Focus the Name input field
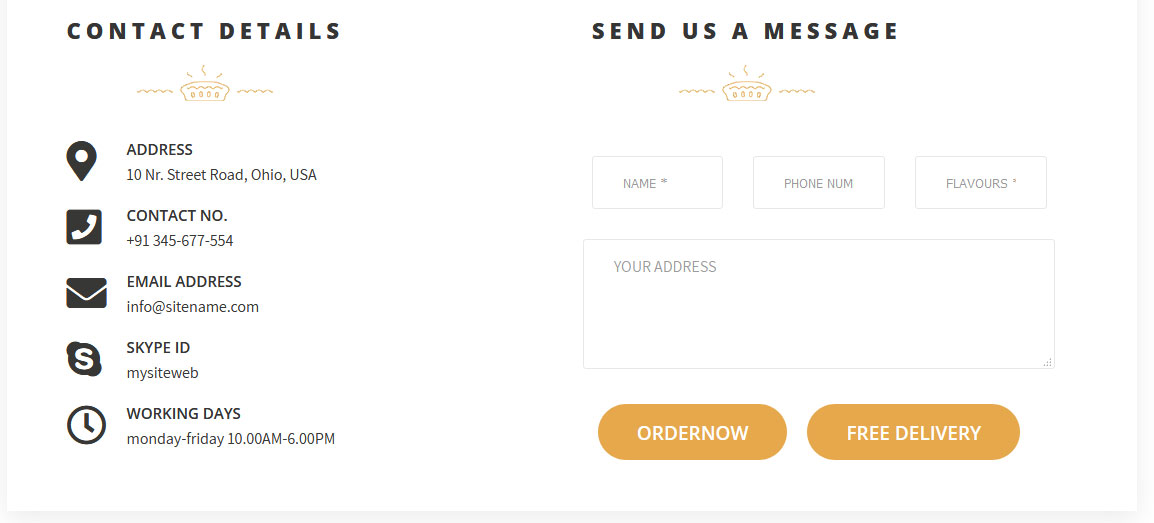The height and width of the screenshot is (523, 1154). point(657,182)
